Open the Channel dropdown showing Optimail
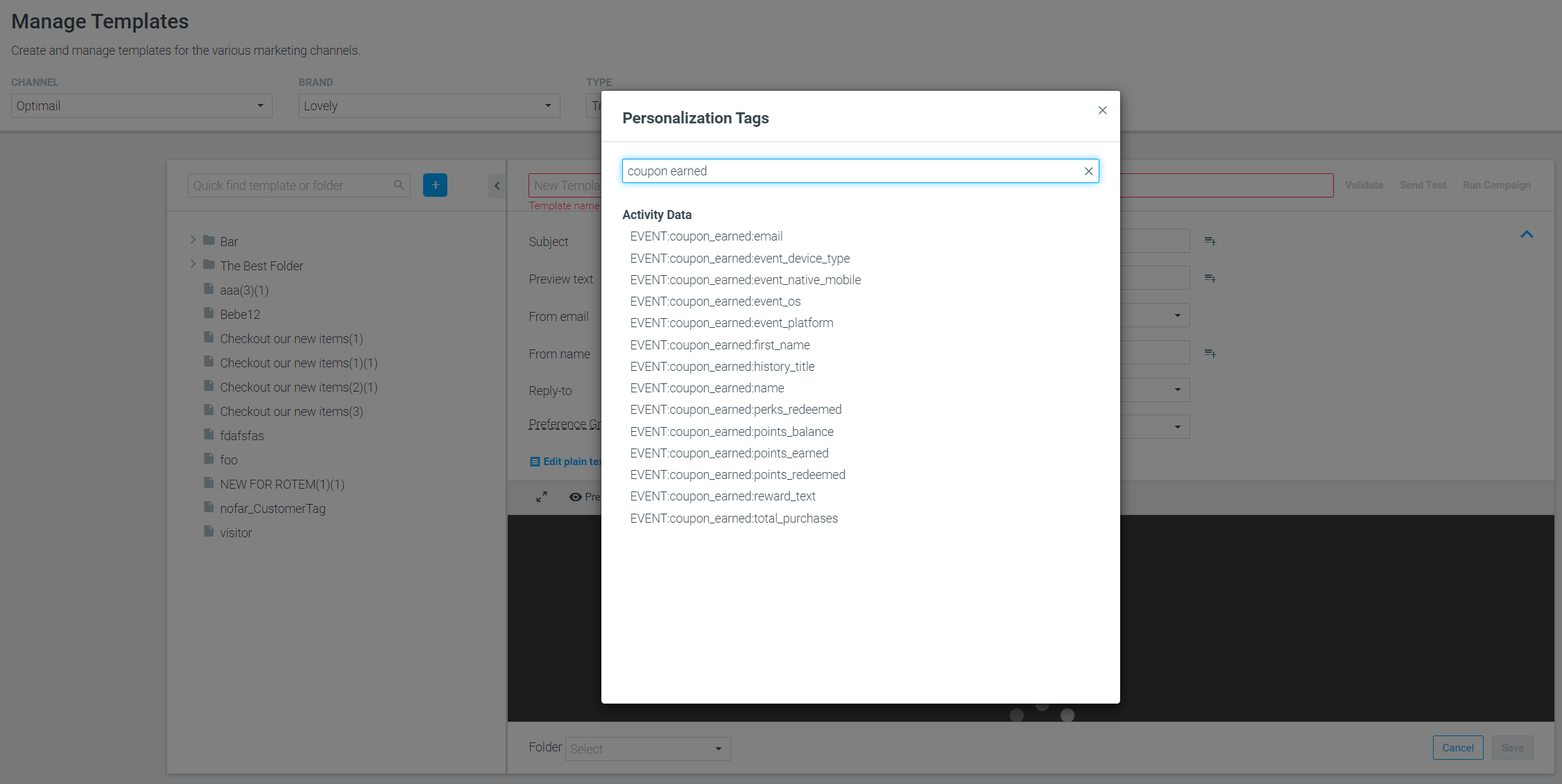Viewport: 1562px width, 784px height. (141, 106)
